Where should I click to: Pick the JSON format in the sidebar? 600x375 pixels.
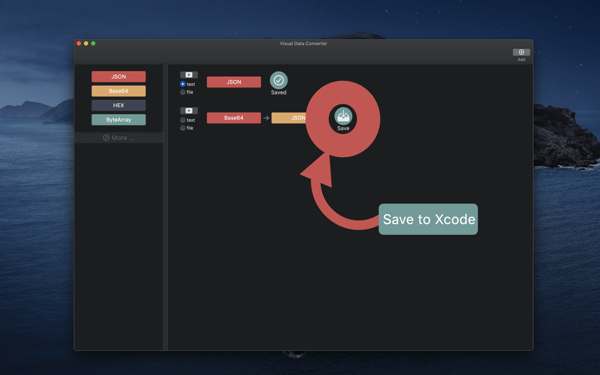[119, 77]
